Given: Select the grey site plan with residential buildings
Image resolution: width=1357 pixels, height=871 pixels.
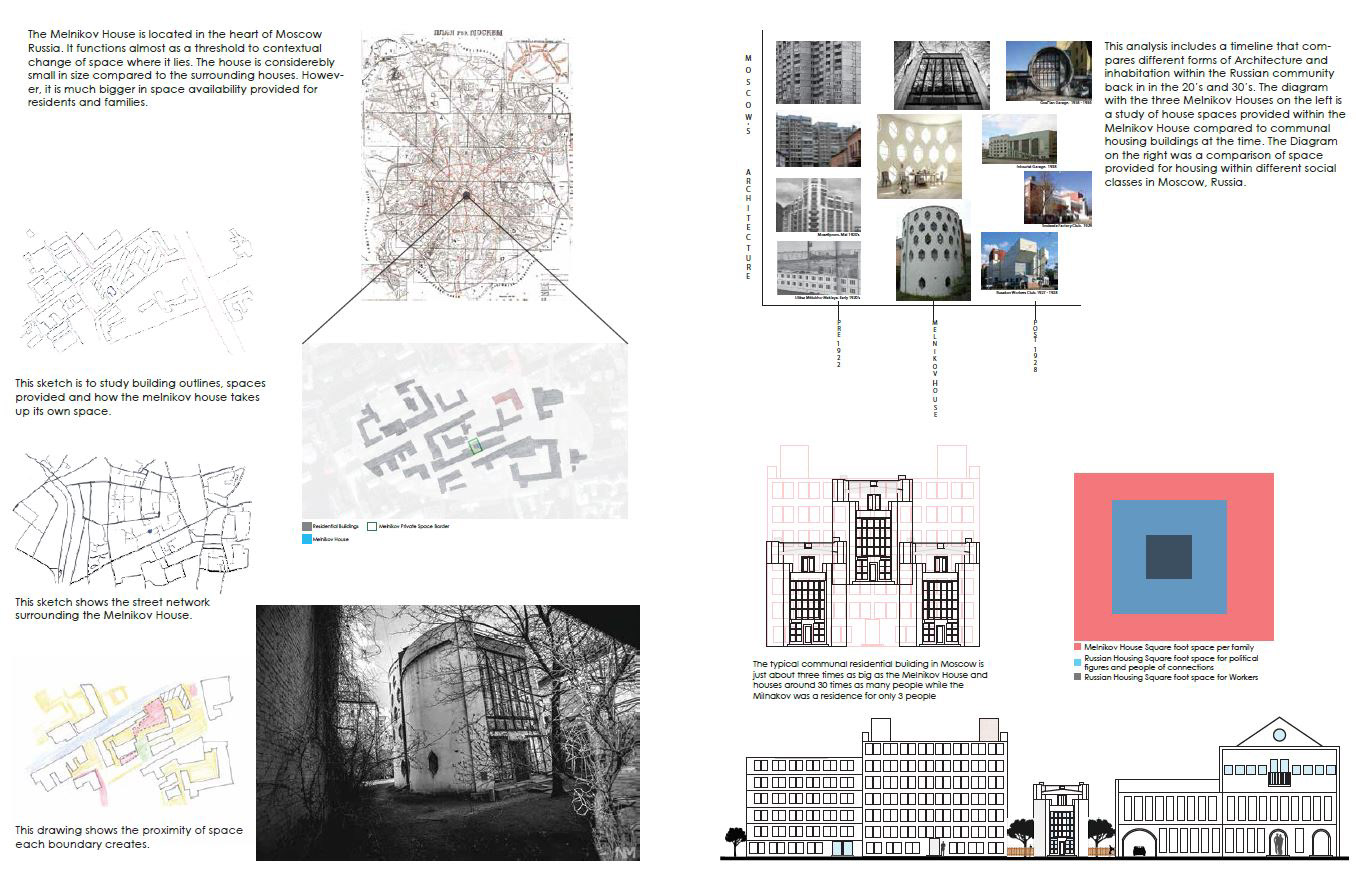Looking at the screenshot, I should point(465,431).
